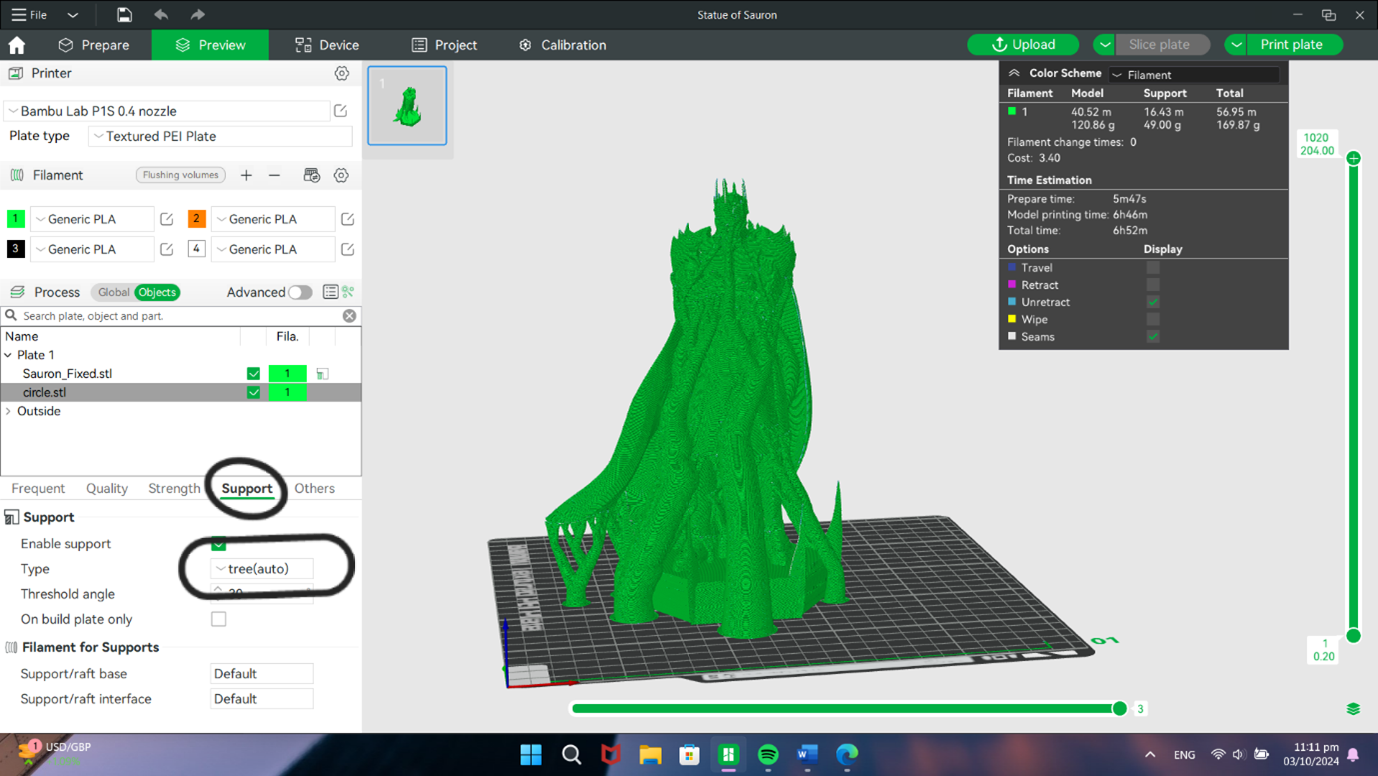
Task: Expand the Outside tree node
Action: click(x=9, y=412)
